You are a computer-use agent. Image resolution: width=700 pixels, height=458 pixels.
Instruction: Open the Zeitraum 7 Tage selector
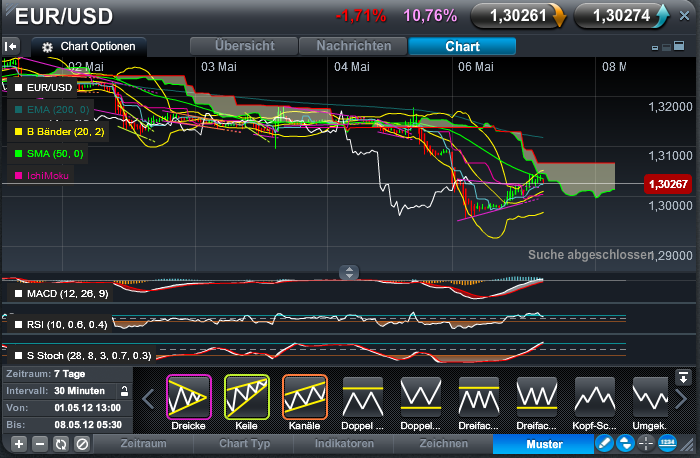point(67,374)
